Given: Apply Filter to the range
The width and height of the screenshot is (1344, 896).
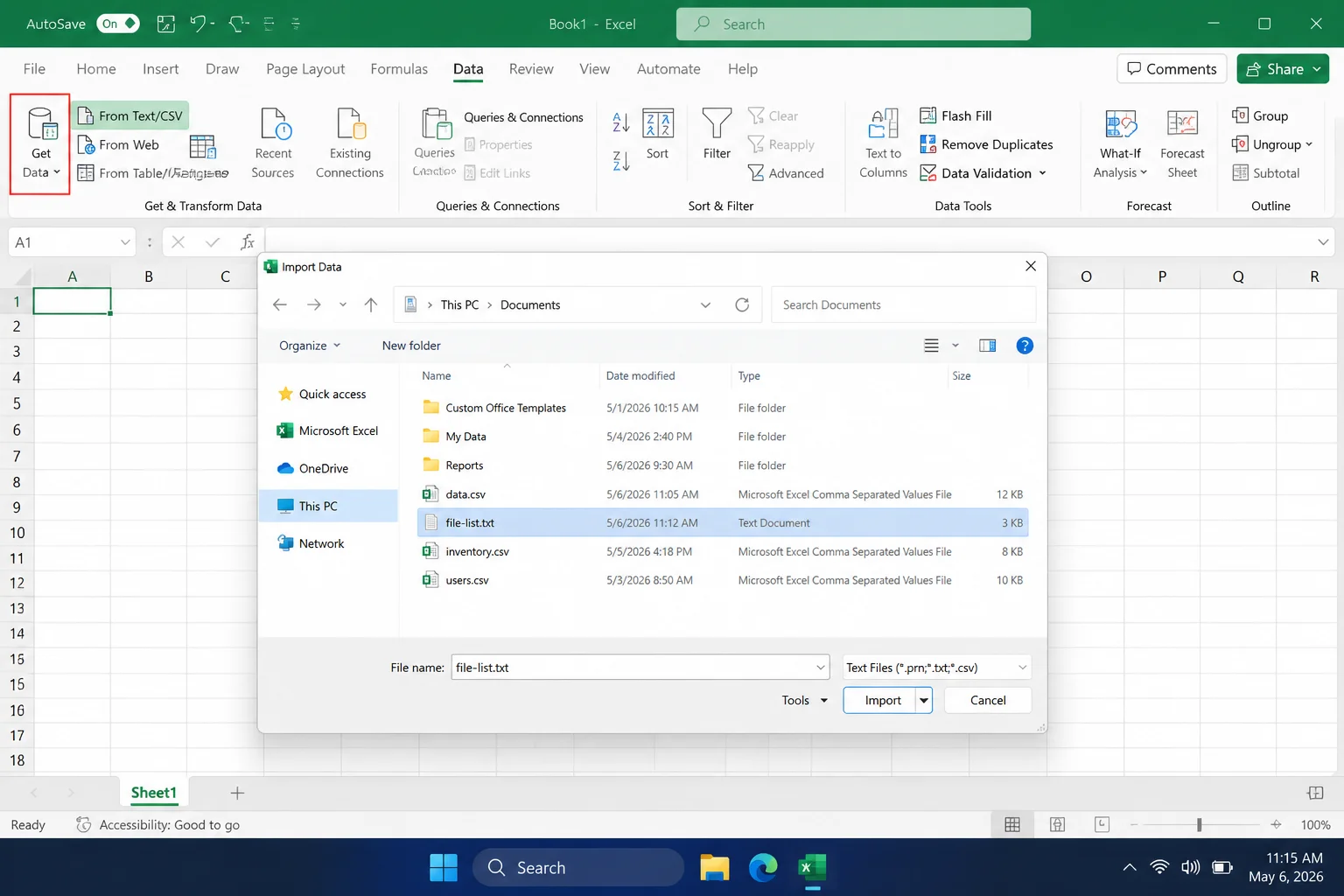Looking at the screenshot, I should [x=717, y=135].
